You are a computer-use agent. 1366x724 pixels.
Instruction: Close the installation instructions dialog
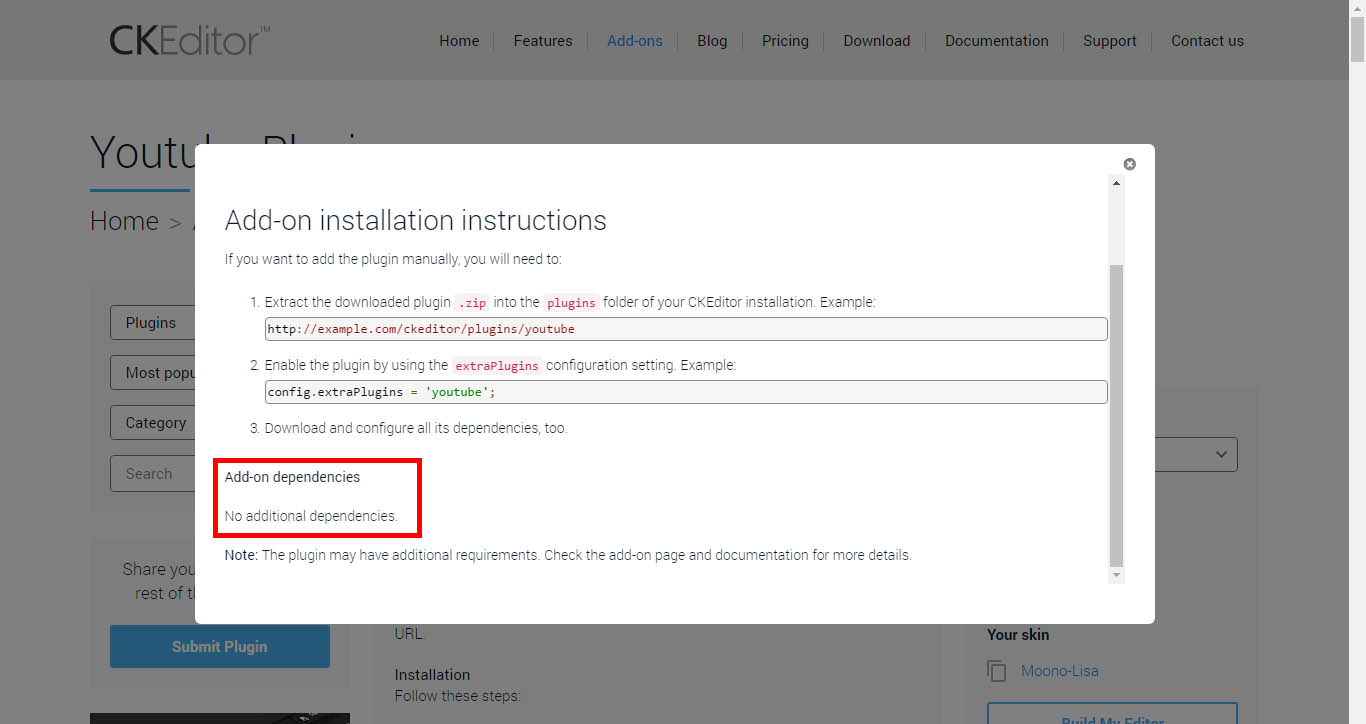(1129, 164)
